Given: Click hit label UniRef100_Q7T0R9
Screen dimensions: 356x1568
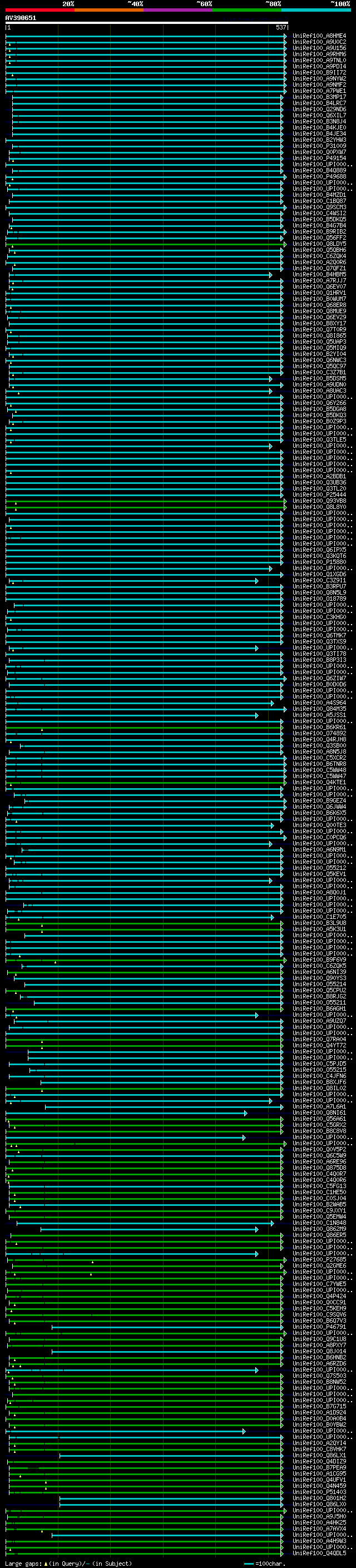Looking at the screenshot, I should tap(319, 330).
